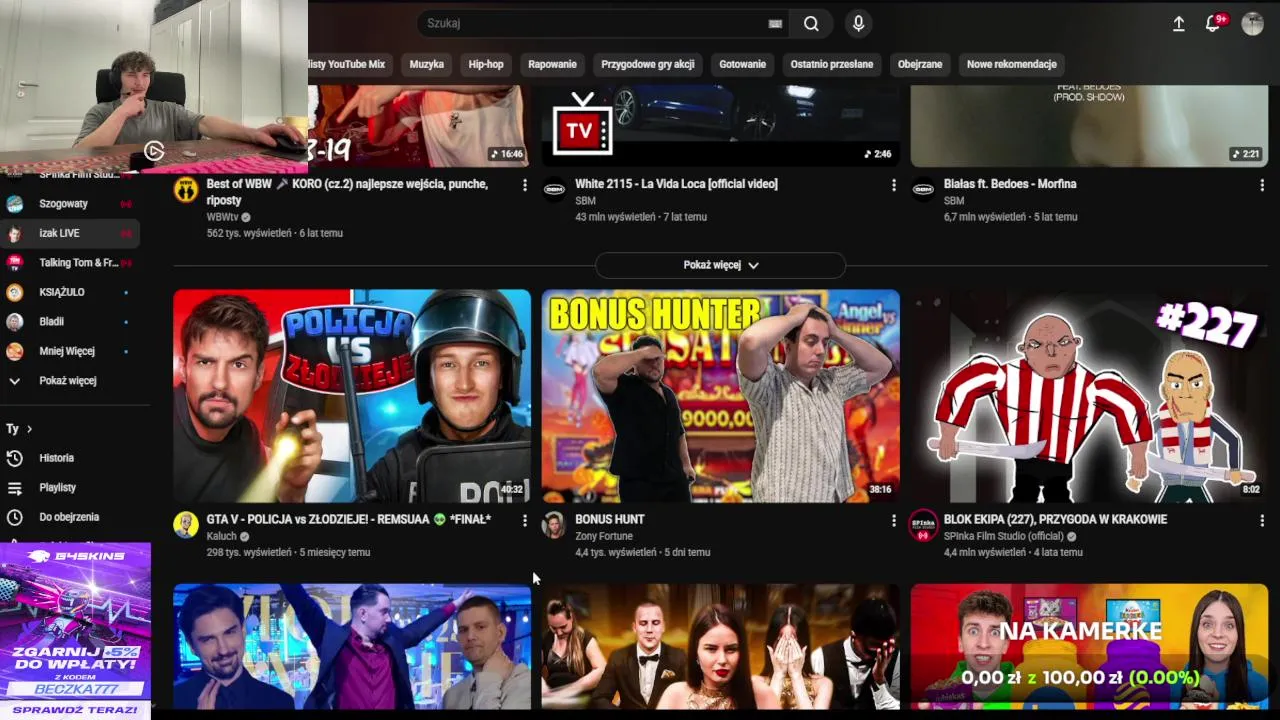Viewport: 1280px width, 720px height.
Task: Open options menu for GTA V Policja video
Action: coord(524,520)
